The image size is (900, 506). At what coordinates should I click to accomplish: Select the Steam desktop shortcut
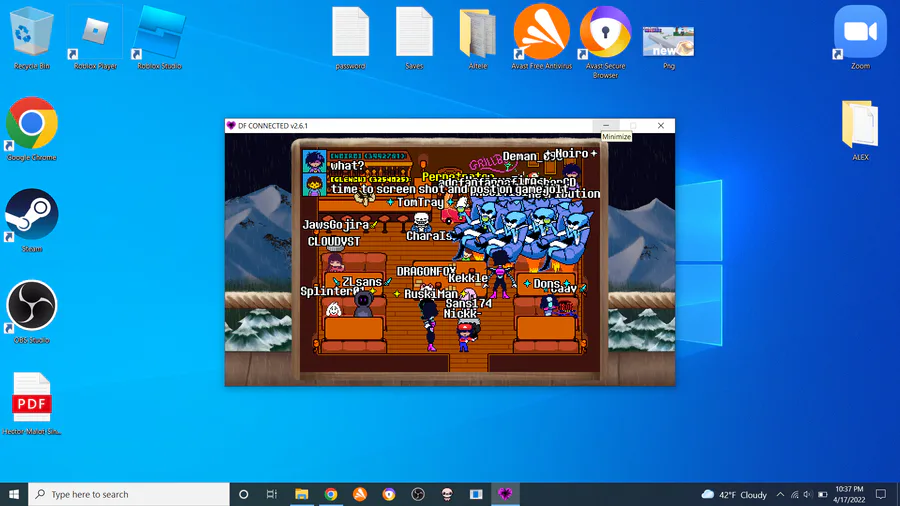coord(32,221)
